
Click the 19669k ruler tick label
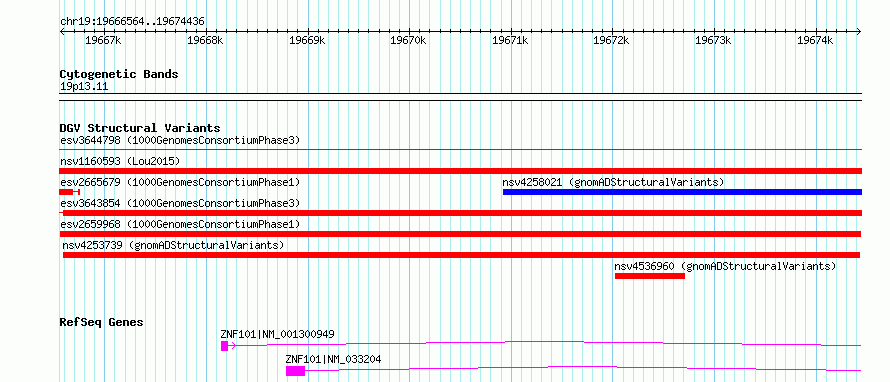click(307, 40)
